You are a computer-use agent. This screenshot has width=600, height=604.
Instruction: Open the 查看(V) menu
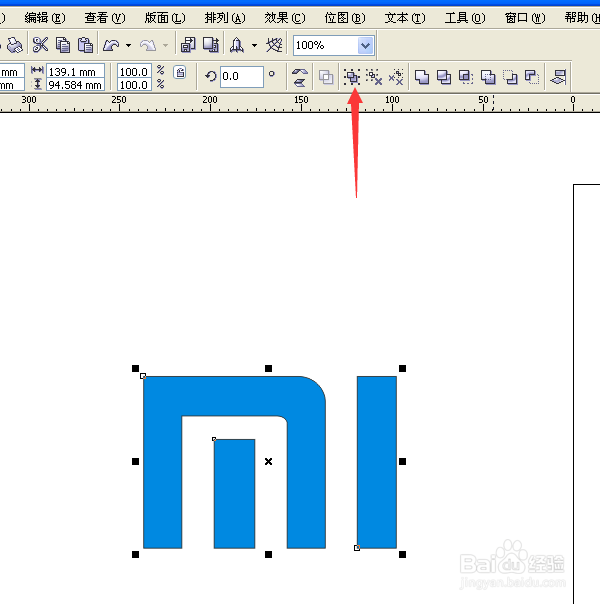[x=105, y=18]
